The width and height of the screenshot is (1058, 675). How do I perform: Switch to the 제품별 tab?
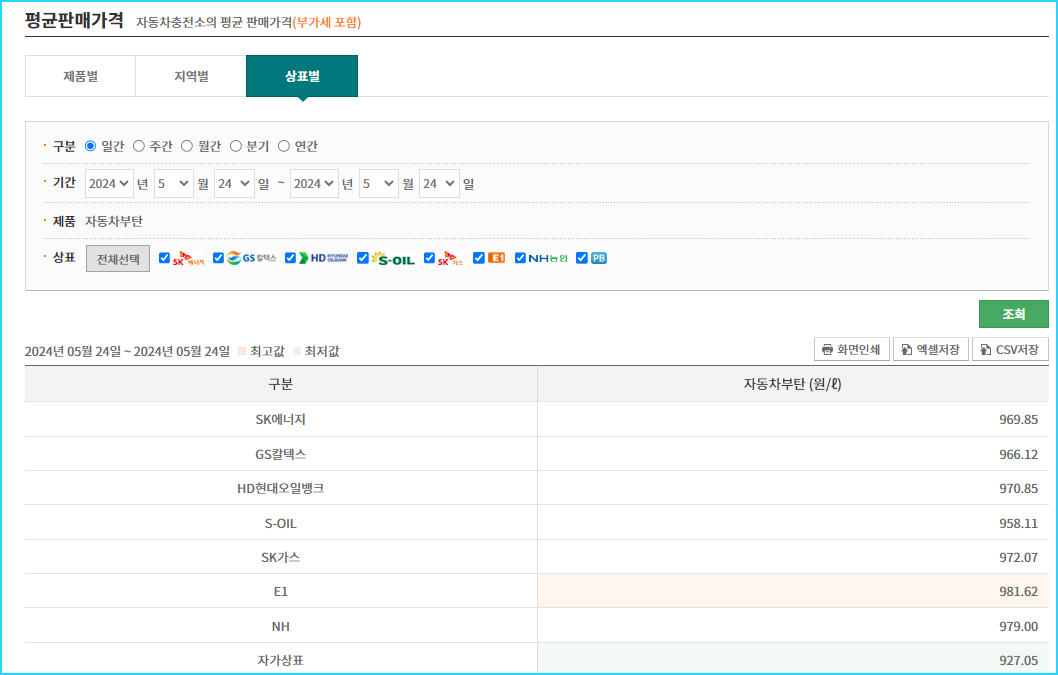click(80, 76)
